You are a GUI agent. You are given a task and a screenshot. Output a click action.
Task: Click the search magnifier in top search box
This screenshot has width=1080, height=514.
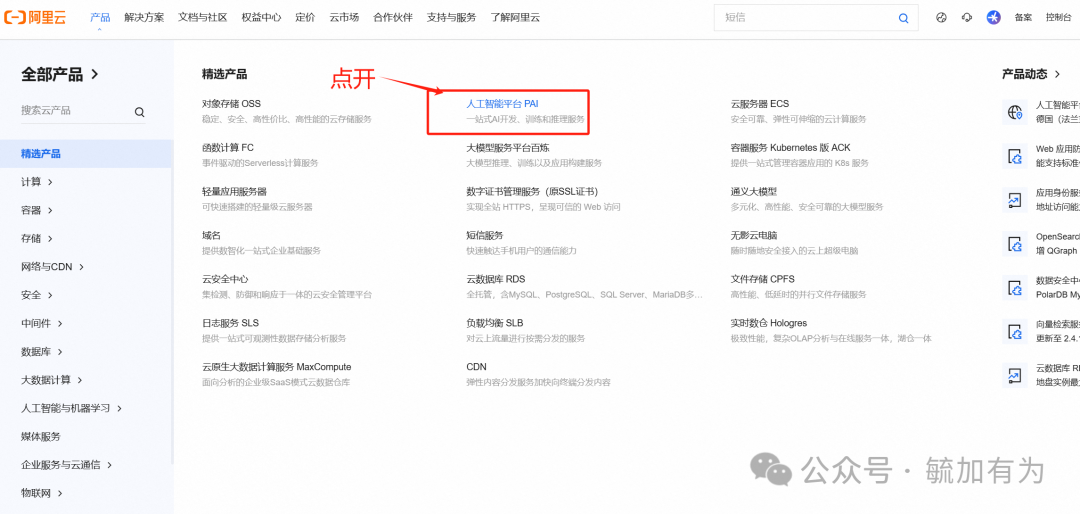click(904, 19)
